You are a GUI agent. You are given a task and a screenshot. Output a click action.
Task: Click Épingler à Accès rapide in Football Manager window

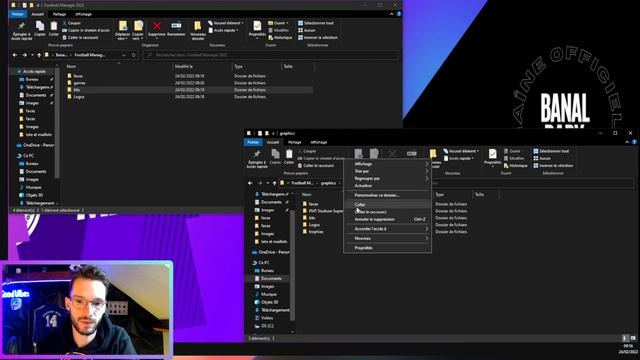(x=21, y=31)
